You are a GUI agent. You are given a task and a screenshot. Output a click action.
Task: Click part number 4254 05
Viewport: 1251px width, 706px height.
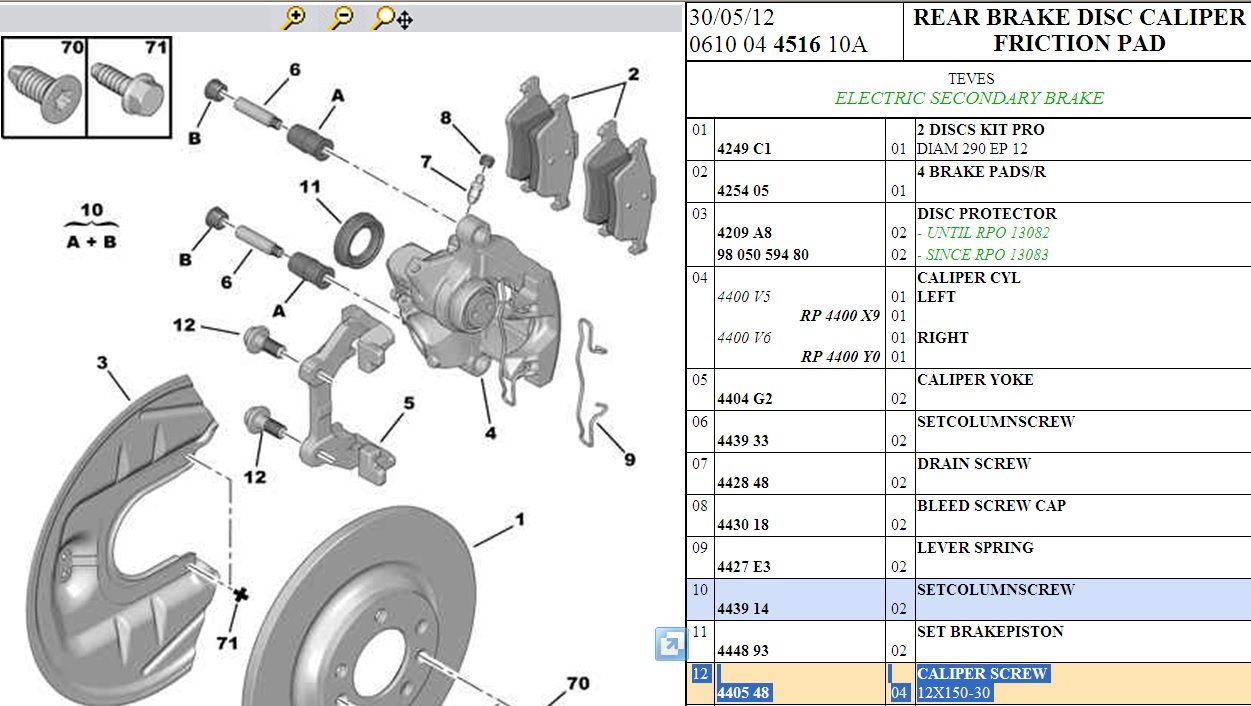tap(743, 191)
